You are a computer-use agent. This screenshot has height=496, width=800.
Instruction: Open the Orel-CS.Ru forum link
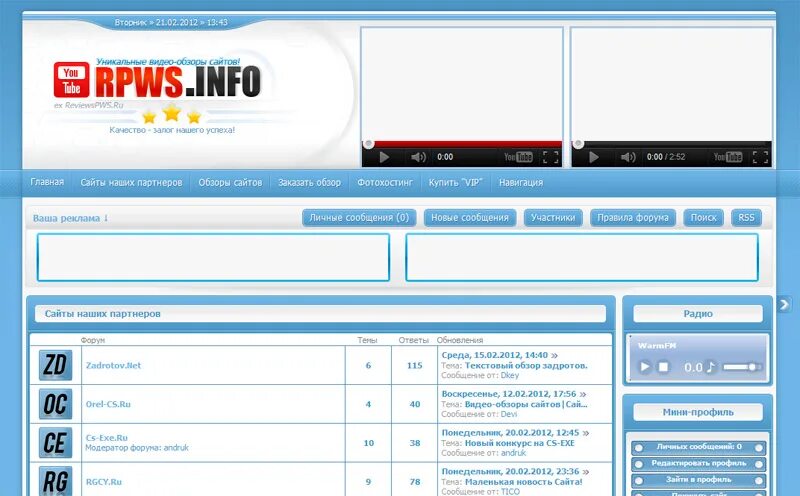[108, 404]
